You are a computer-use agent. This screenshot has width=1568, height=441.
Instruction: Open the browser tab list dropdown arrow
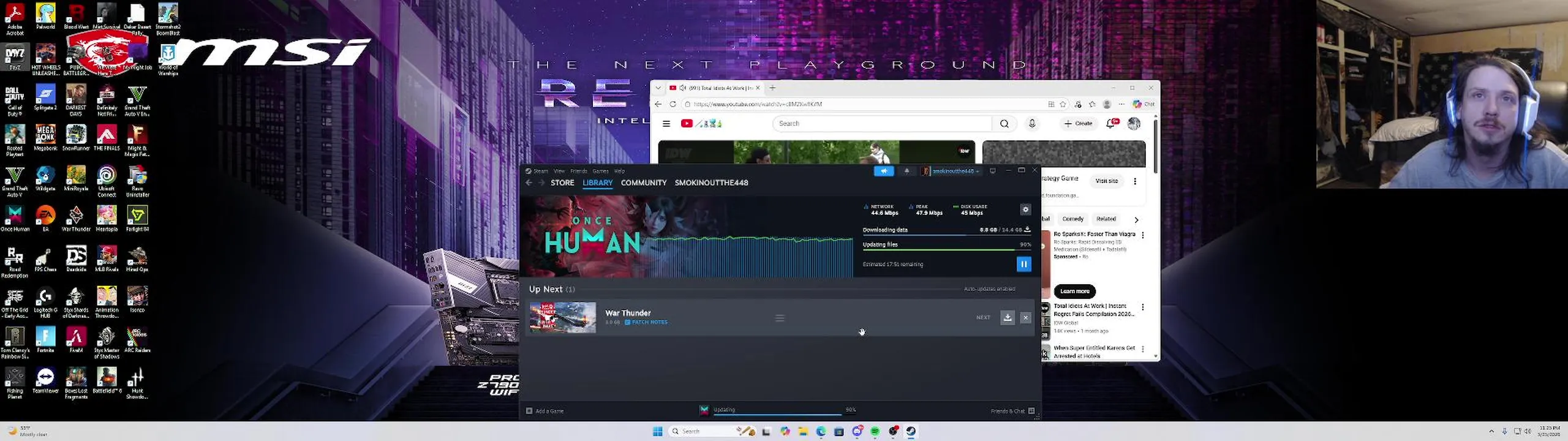tap(658, 88)
